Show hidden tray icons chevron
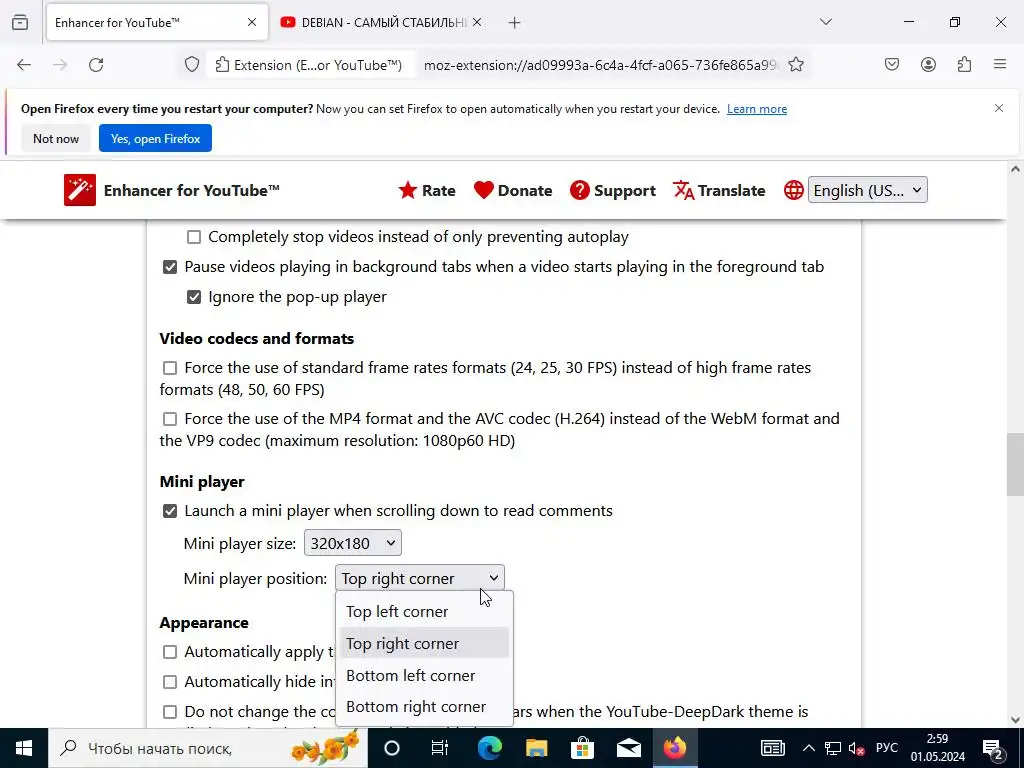The image size is (1024, 768). [x=808, y=748]
